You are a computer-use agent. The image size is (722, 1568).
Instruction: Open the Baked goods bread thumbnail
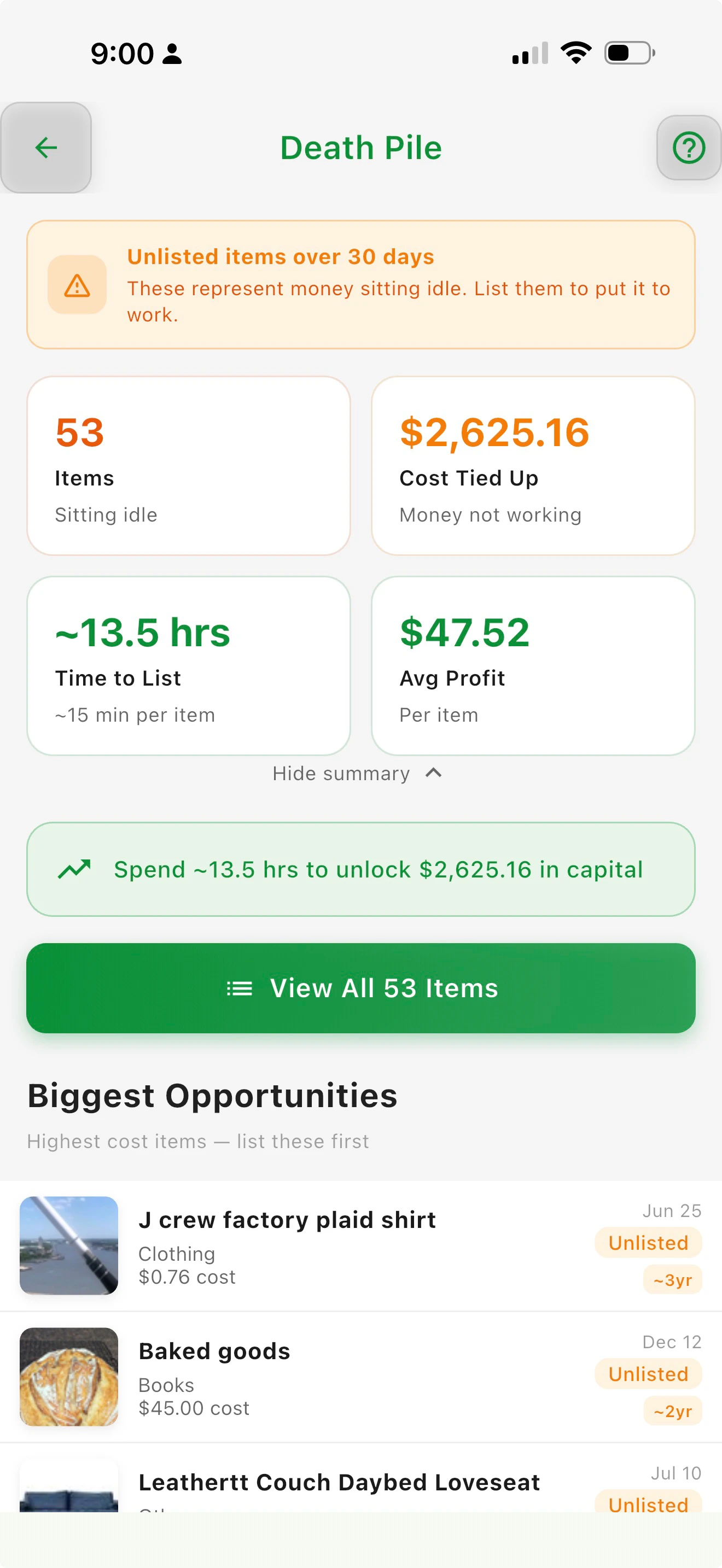69,1376
